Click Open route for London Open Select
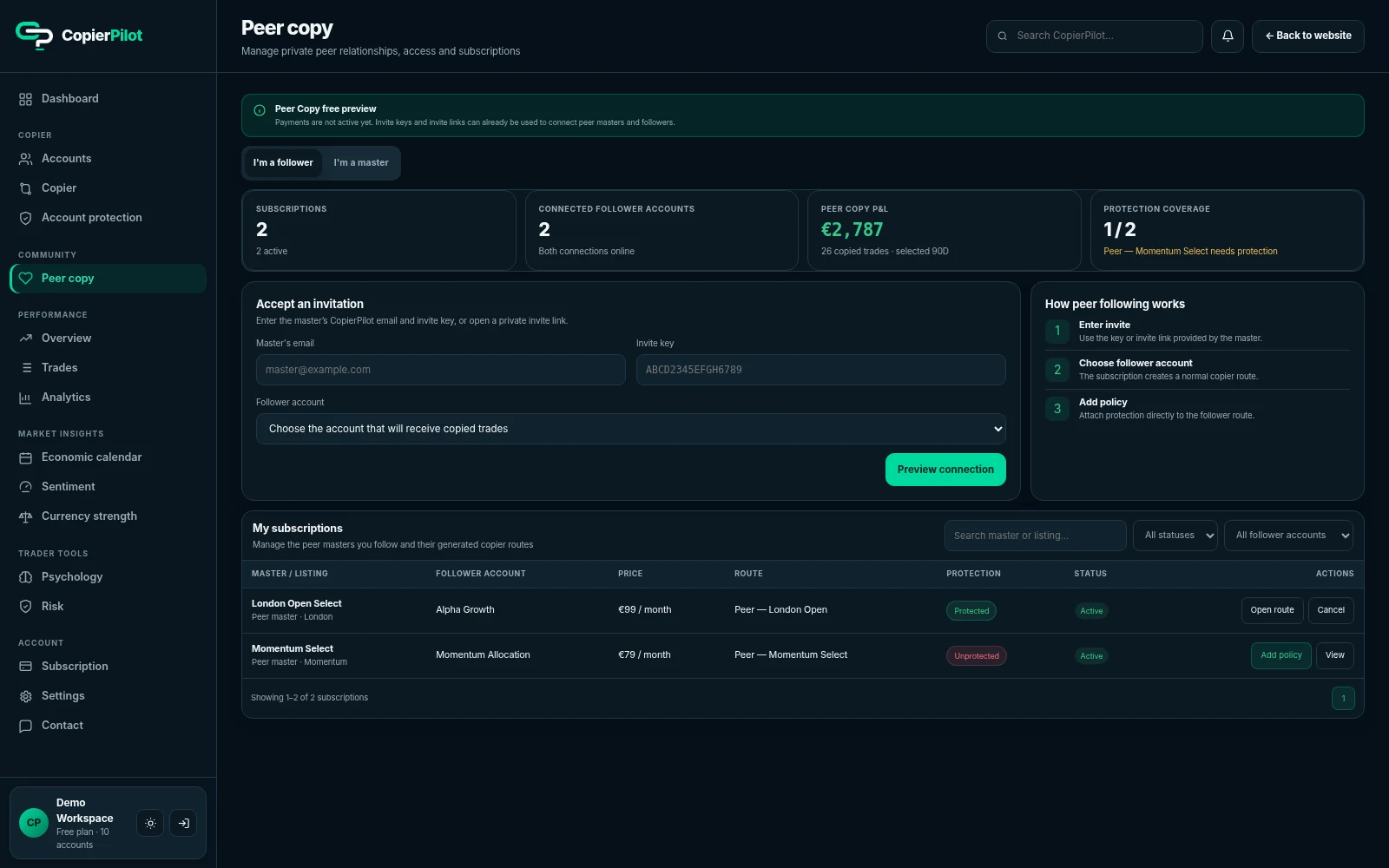Viewport: 1389px width, 868px height. coord(1272,610)
